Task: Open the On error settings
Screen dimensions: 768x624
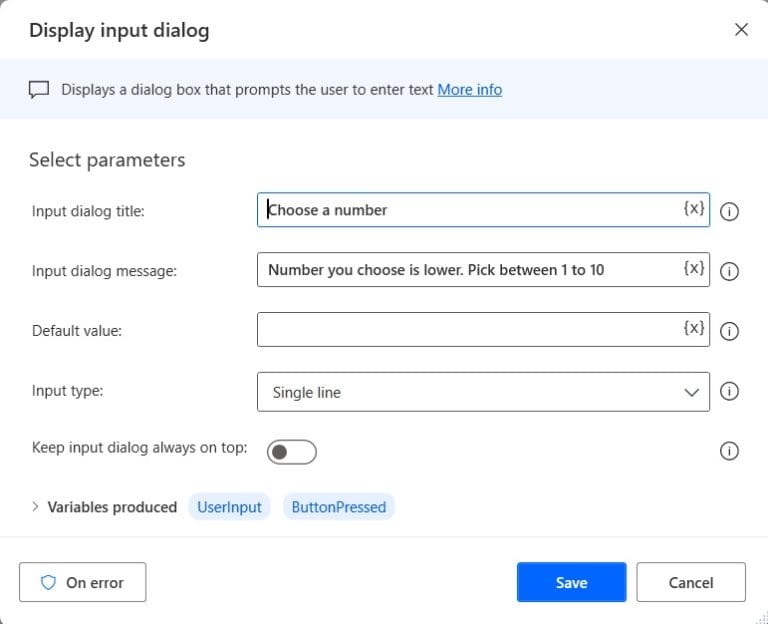Action: point(83,582)
